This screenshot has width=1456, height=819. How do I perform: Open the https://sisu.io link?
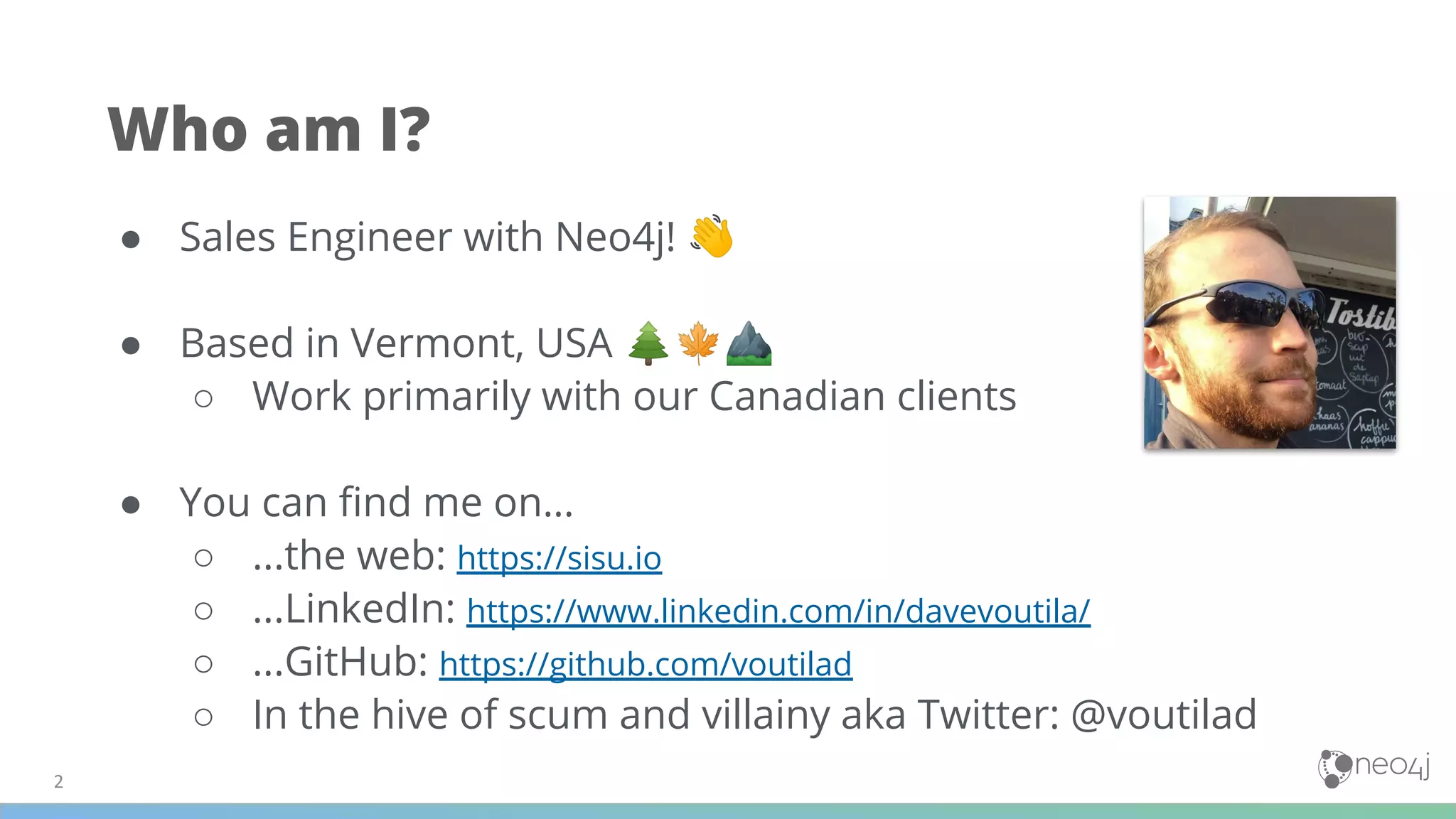(x=559, y=558)
